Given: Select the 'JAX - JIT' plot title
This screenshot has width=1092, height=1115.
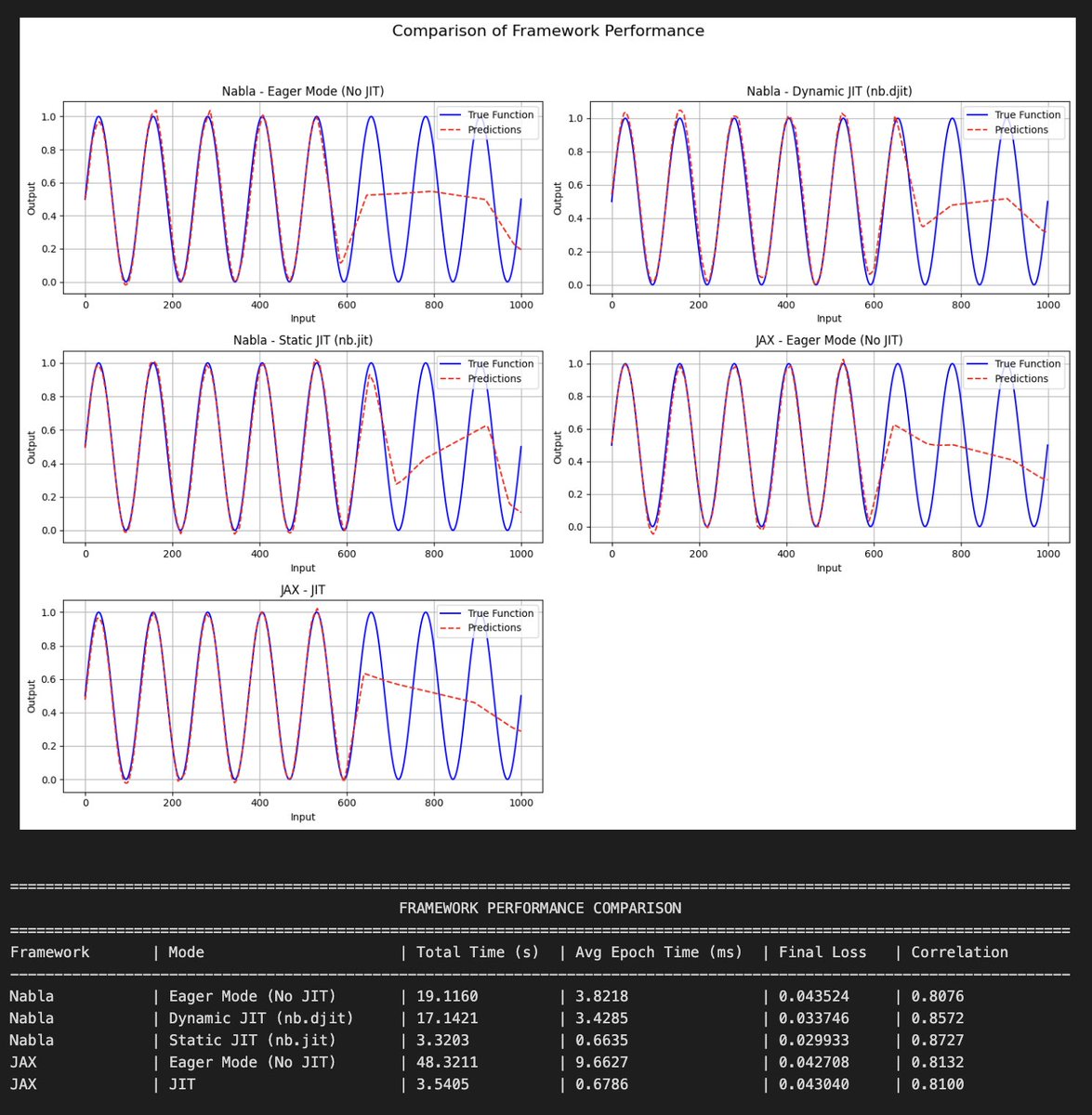Looking at the screenshot, I should coord(303,590).
